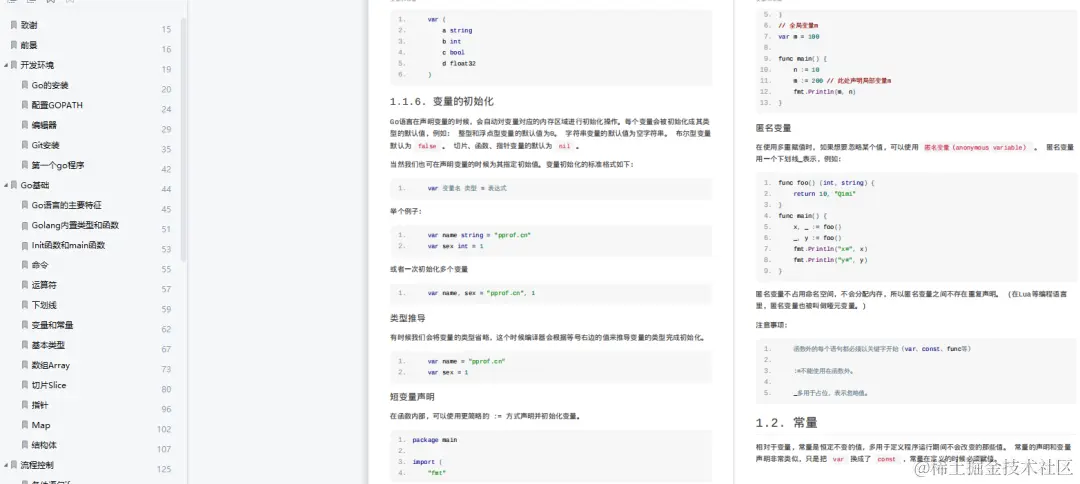Collapse the Go基础 outline section
1080x484 pixels.
[x=6, y=185]
